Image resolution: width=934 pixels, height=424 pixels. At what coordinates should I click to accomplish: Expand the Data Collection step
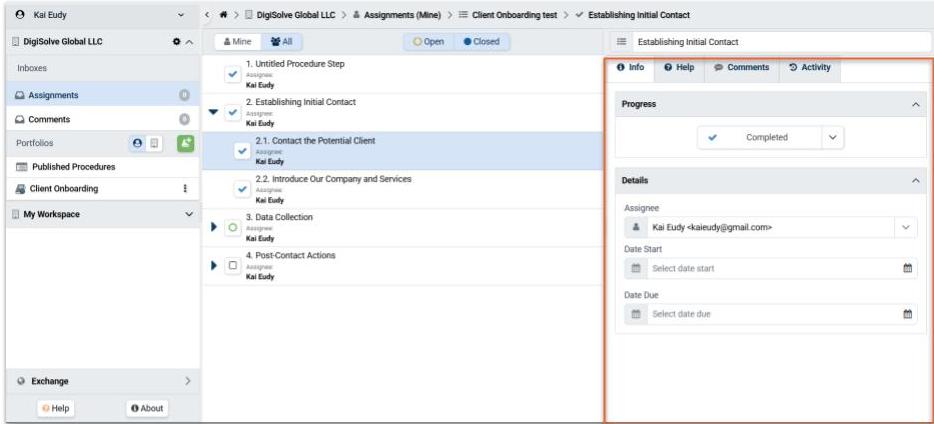(214, 227)
